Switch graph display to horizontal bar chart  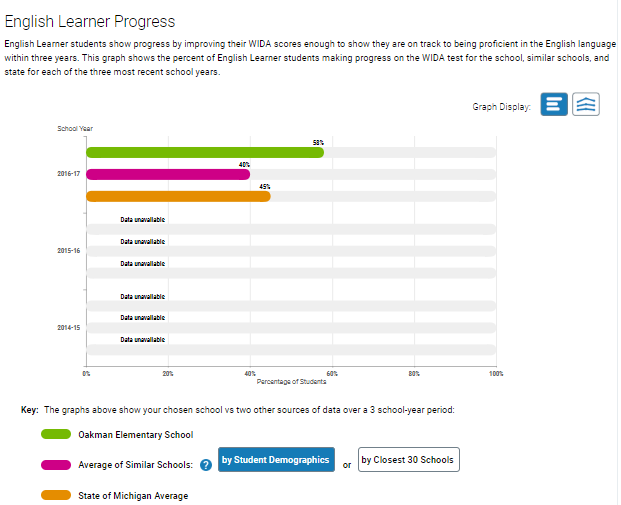click(555, 105)
